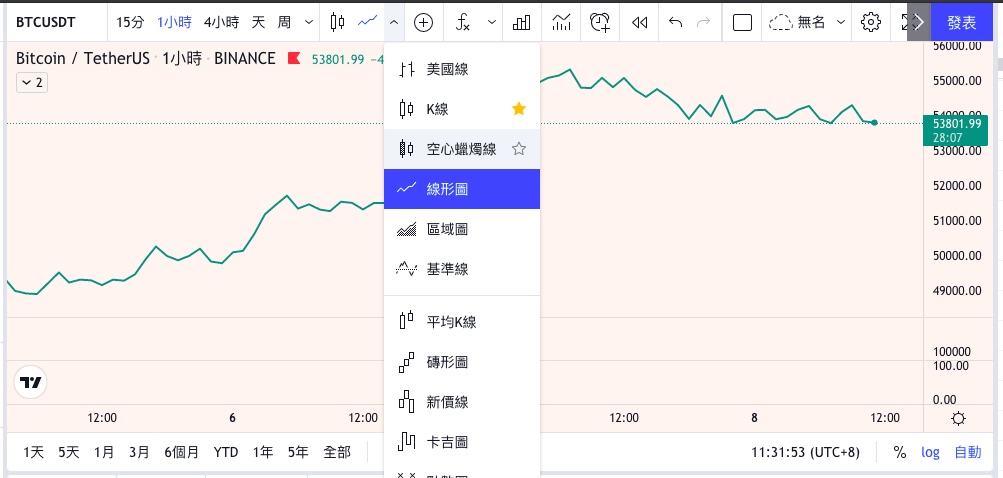Choose 卡吉圖 chart type
1003x478 pixels.
click(462, 442)
